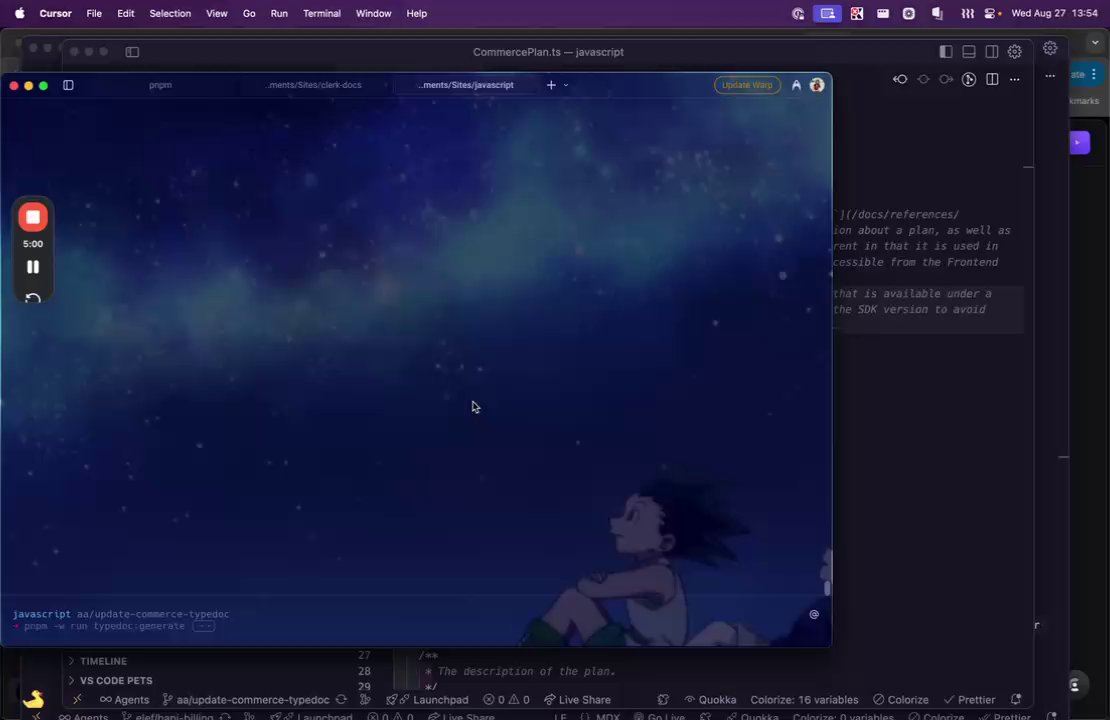Click the chevron dropdown at top right

coord(1095,42)
